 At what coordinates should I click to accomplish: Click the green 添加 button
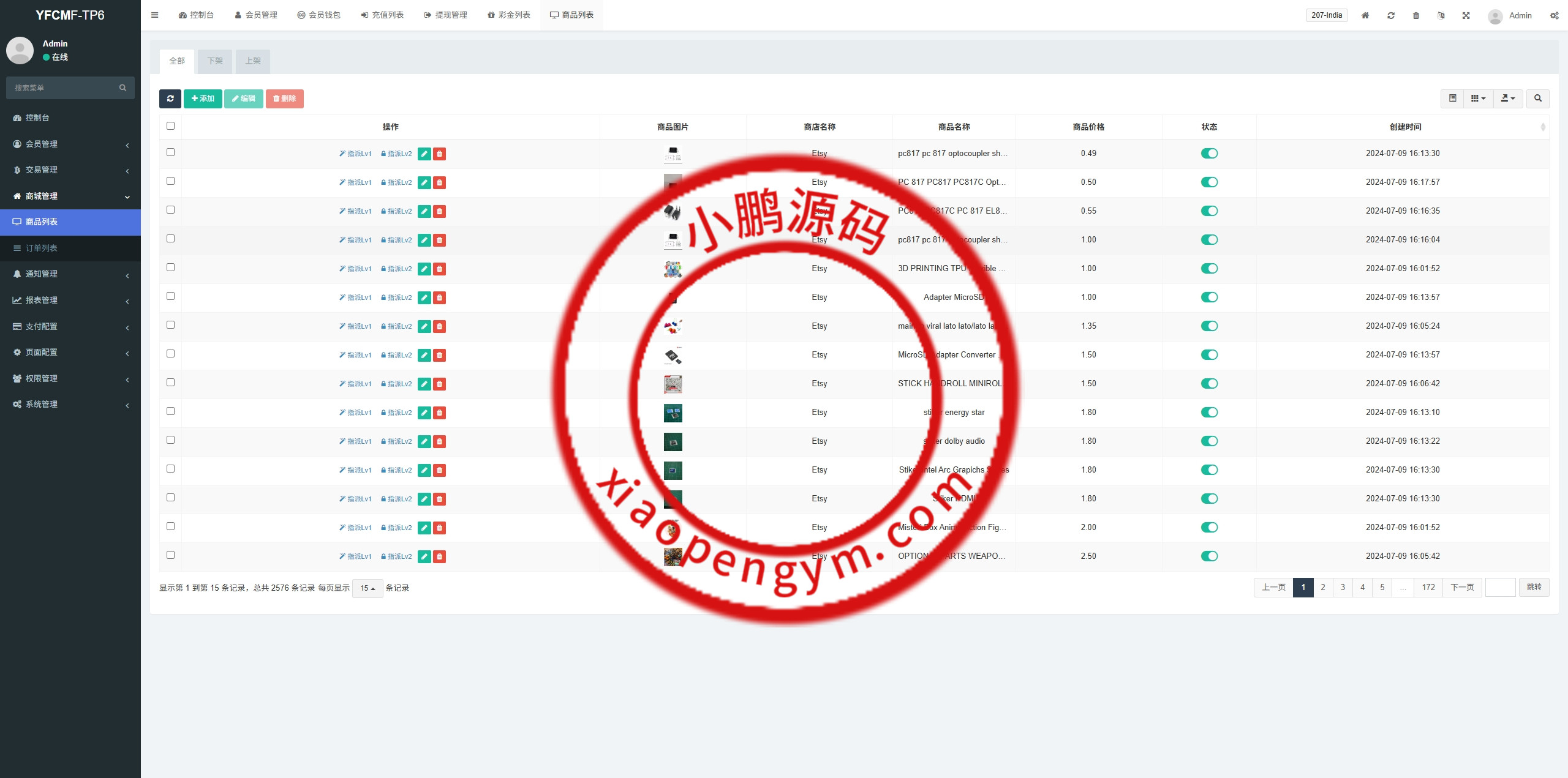click(203, 99)
